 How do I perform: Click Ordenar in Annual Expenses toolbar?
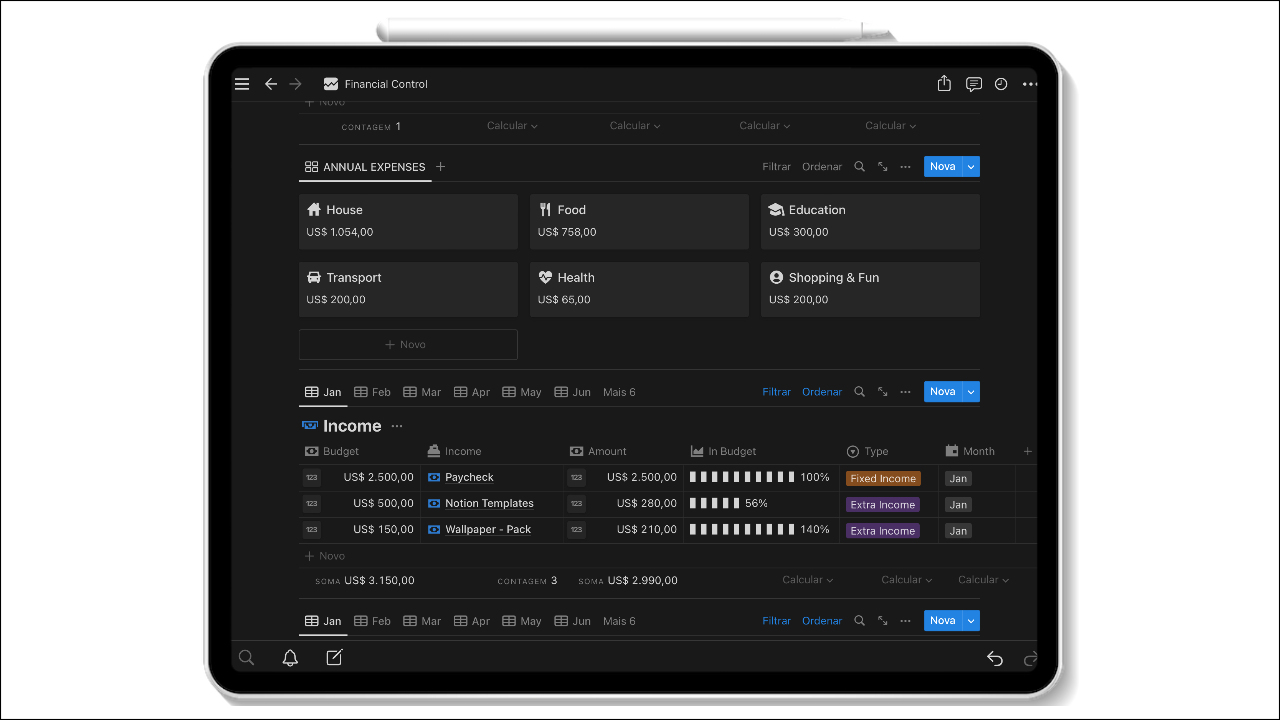822,167
